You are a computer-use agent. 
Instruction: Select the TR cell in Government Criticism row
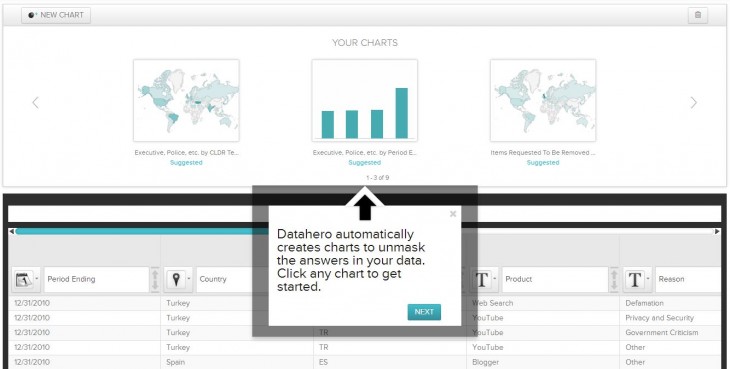(x=390, y=333)
